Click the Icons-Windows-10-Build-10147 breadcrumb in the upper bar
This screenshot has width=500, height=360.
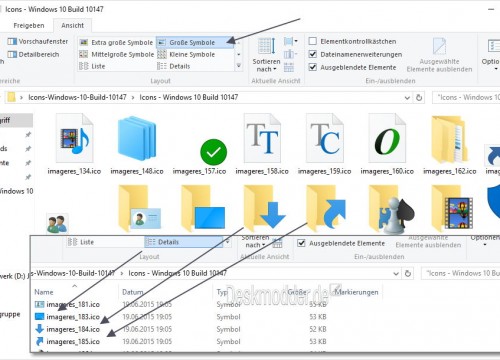(77, 97)
